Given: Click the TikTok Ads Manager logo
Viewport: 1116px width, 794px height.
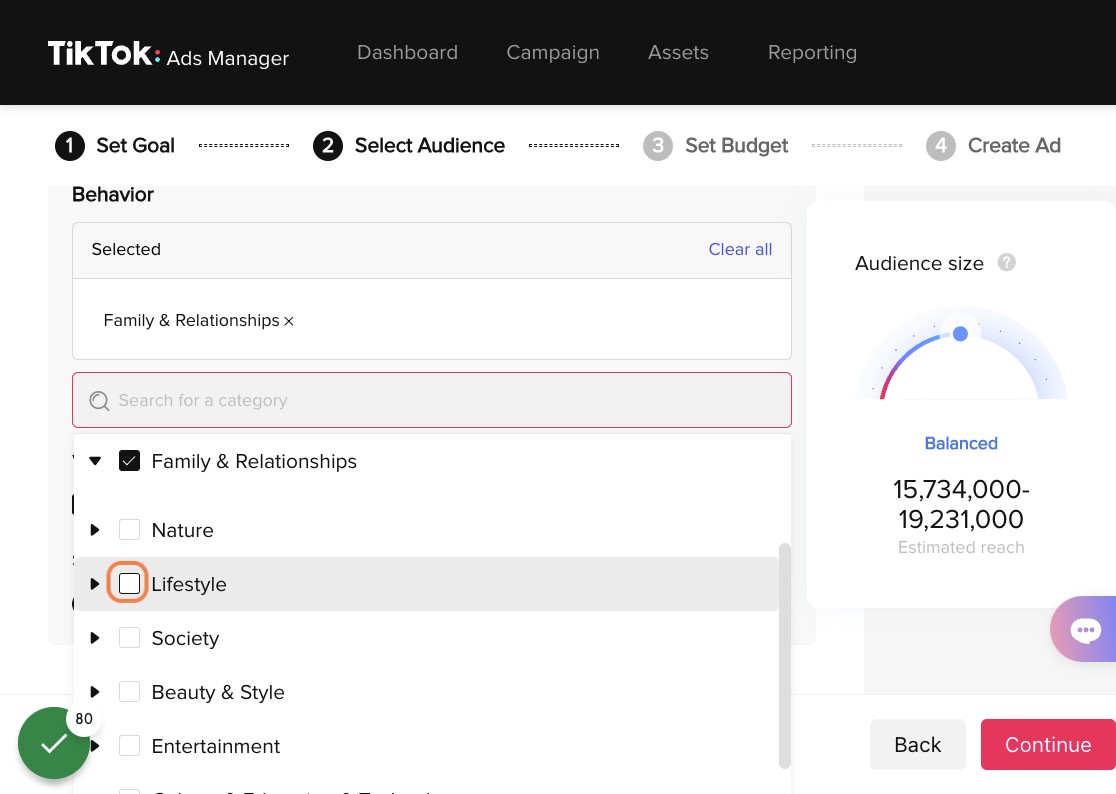Looking at the screenshot, I should pos(168,54).
